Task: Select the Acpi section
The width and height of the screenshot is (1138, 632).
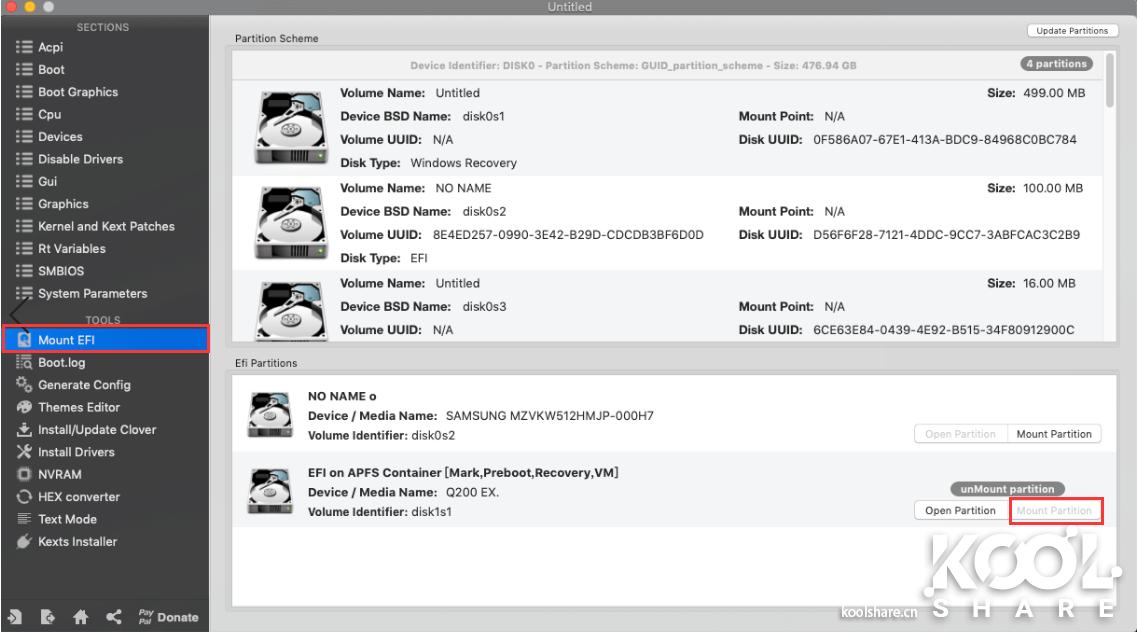Action: [50, 47]
